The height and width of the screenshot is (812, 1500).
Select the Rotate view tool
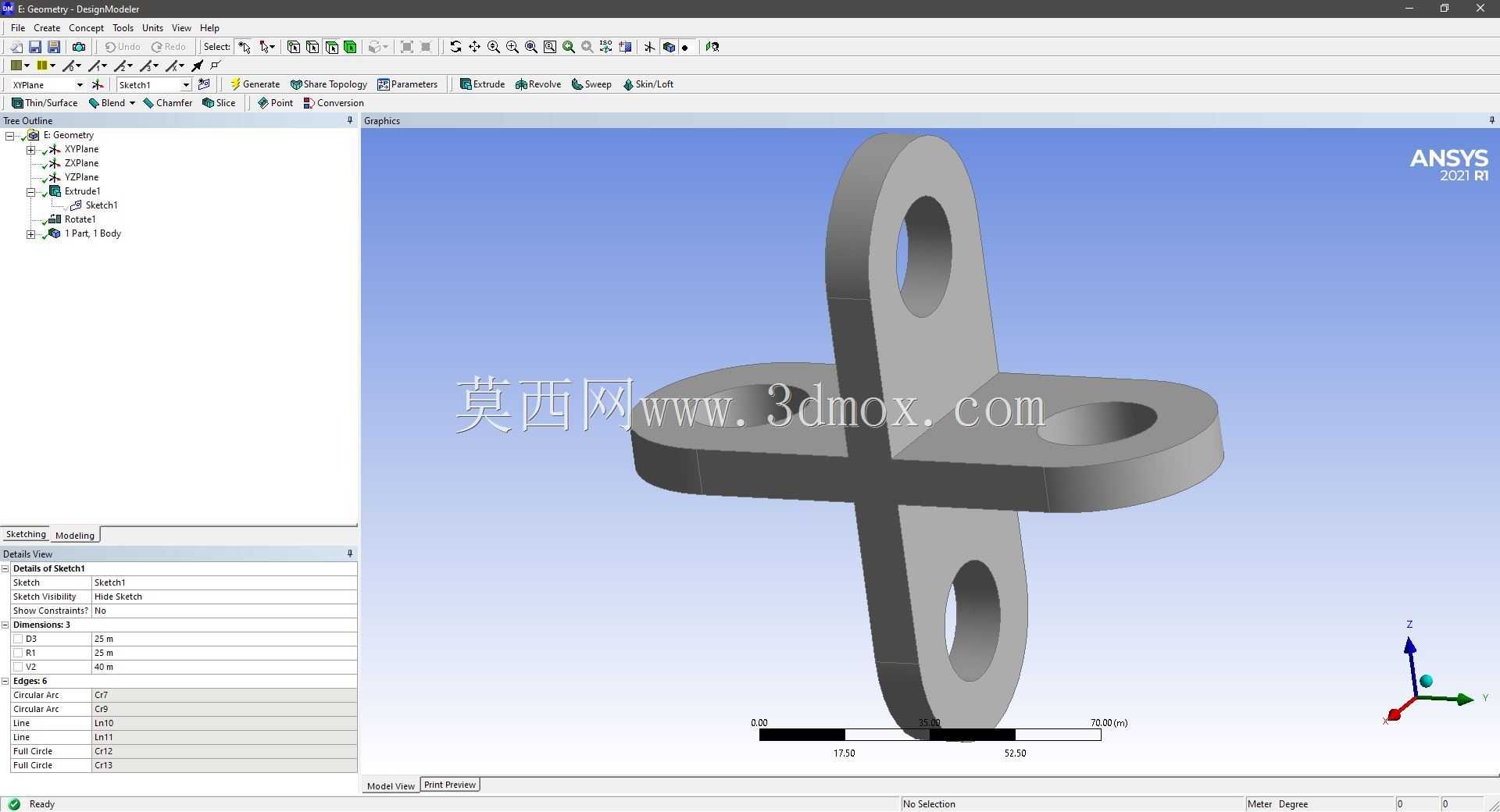tap(455, 47)
